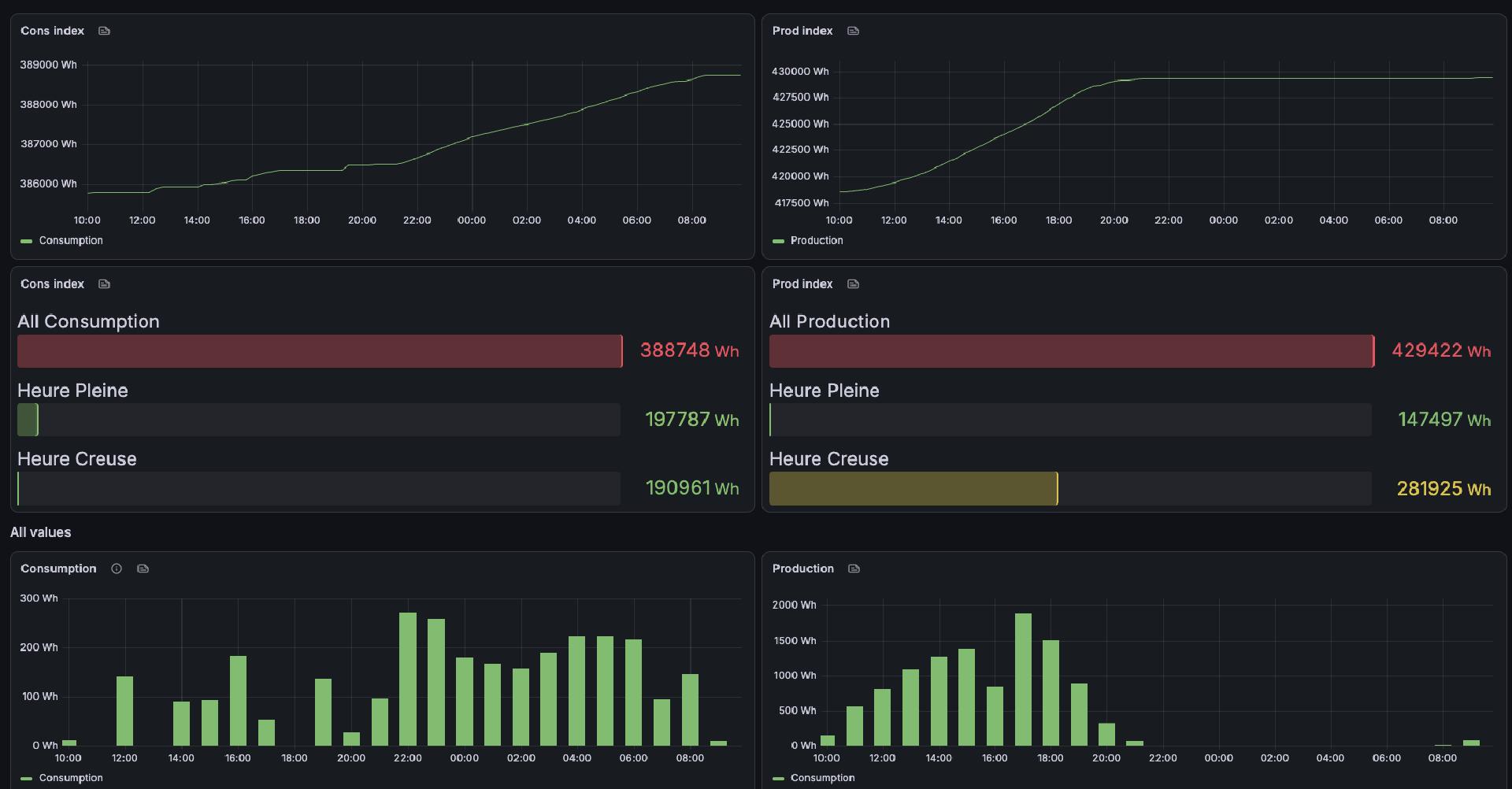Click the 197787 Wh value
Image resolution: width=1512 pixels, height=789 pixels.
coord(691,420)
